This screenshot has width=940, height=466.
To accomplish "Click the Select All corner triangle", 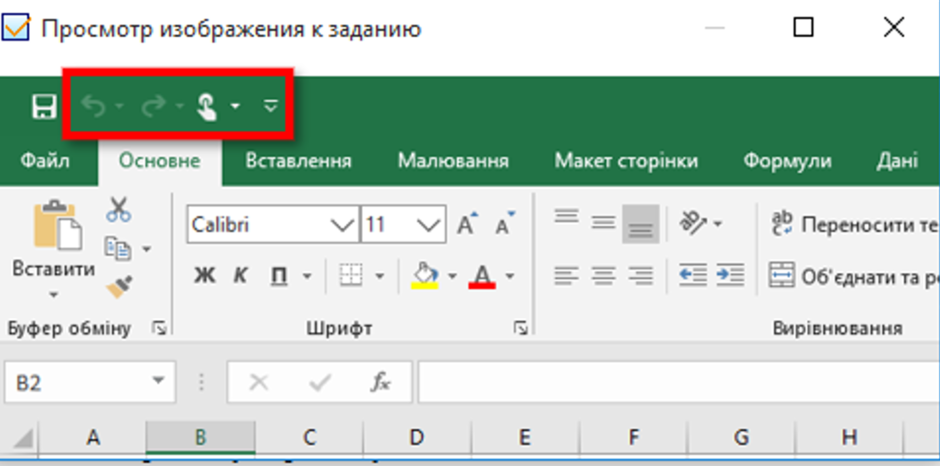I will tap(23, 438).
